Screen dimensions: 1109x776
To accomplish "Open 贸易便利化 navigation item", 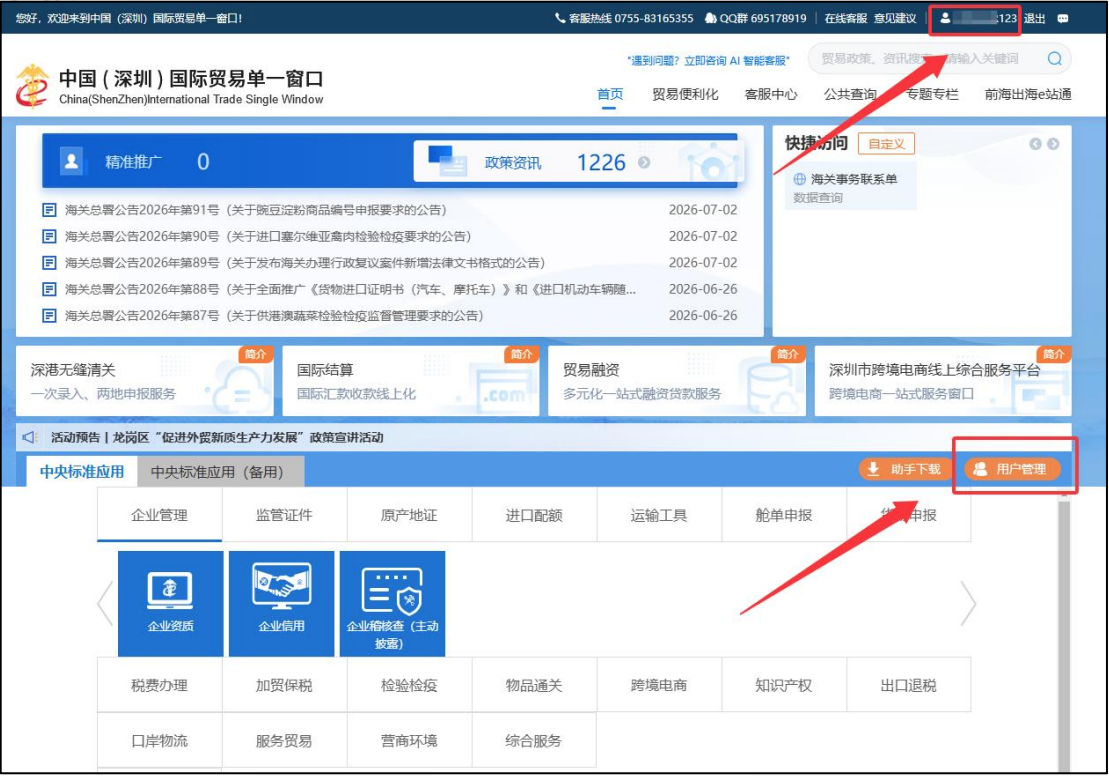I will coord(685,94).
